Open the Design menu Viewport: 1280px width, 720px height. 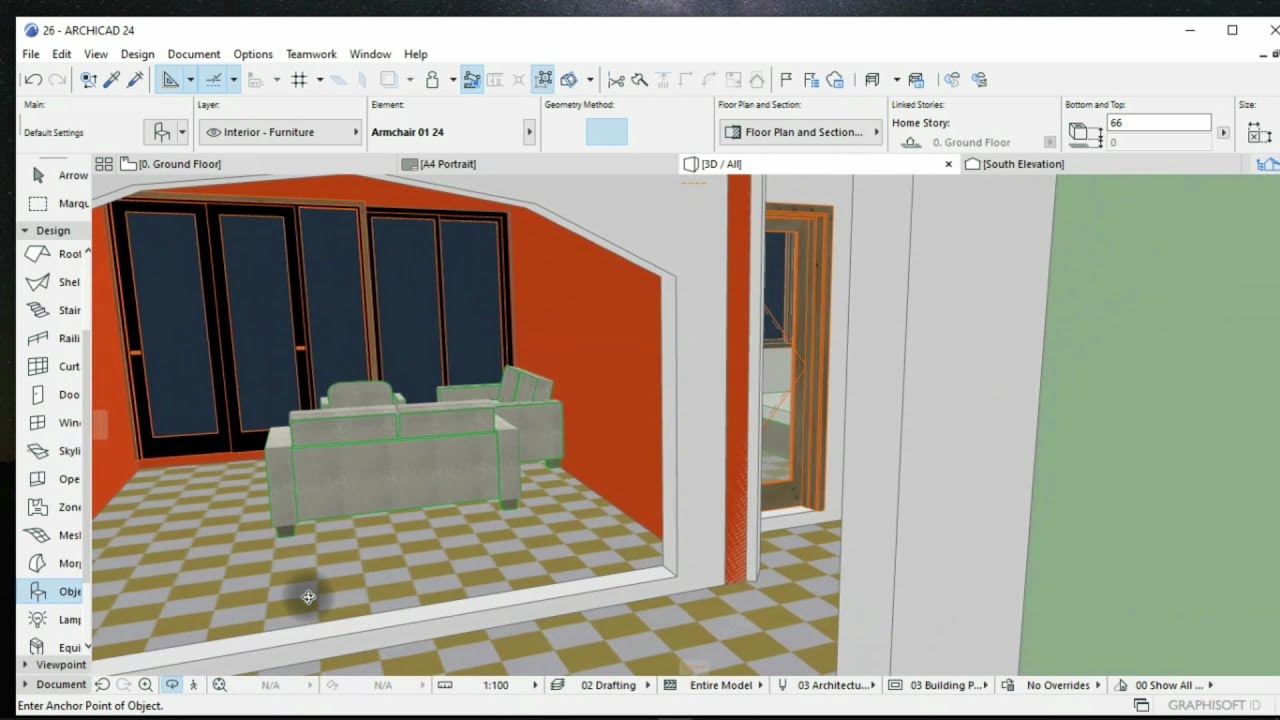pos(138,54)
